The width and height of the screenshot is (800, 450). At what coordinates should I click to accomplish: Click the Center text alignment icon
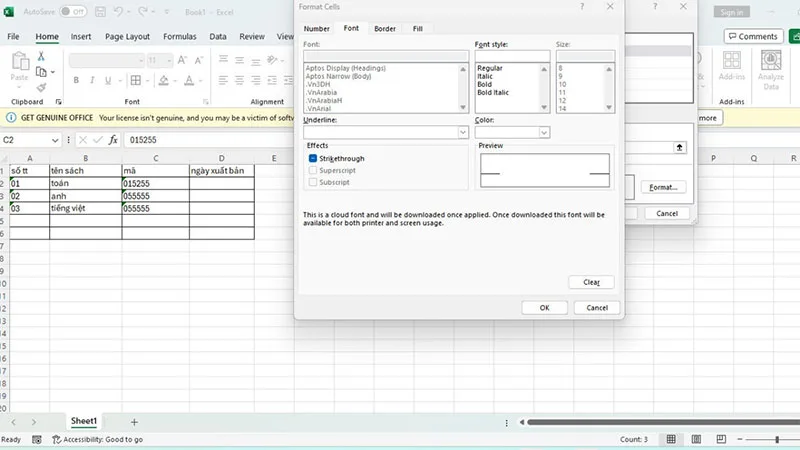(x=239, y=80)
